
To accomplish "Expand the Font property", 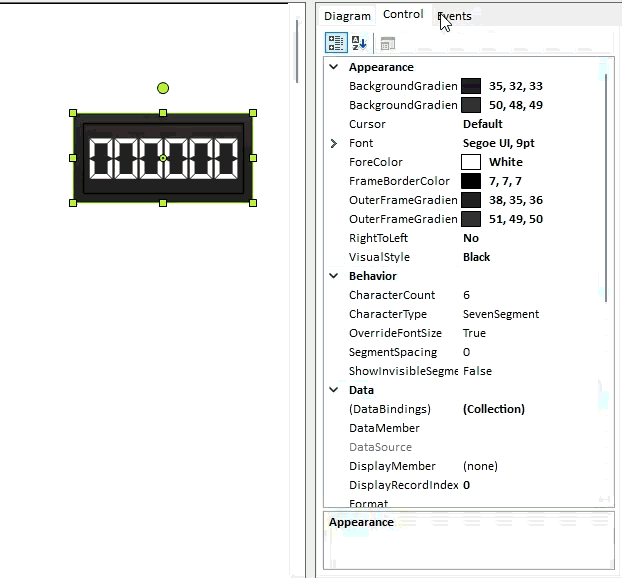I will click(334, 143).
